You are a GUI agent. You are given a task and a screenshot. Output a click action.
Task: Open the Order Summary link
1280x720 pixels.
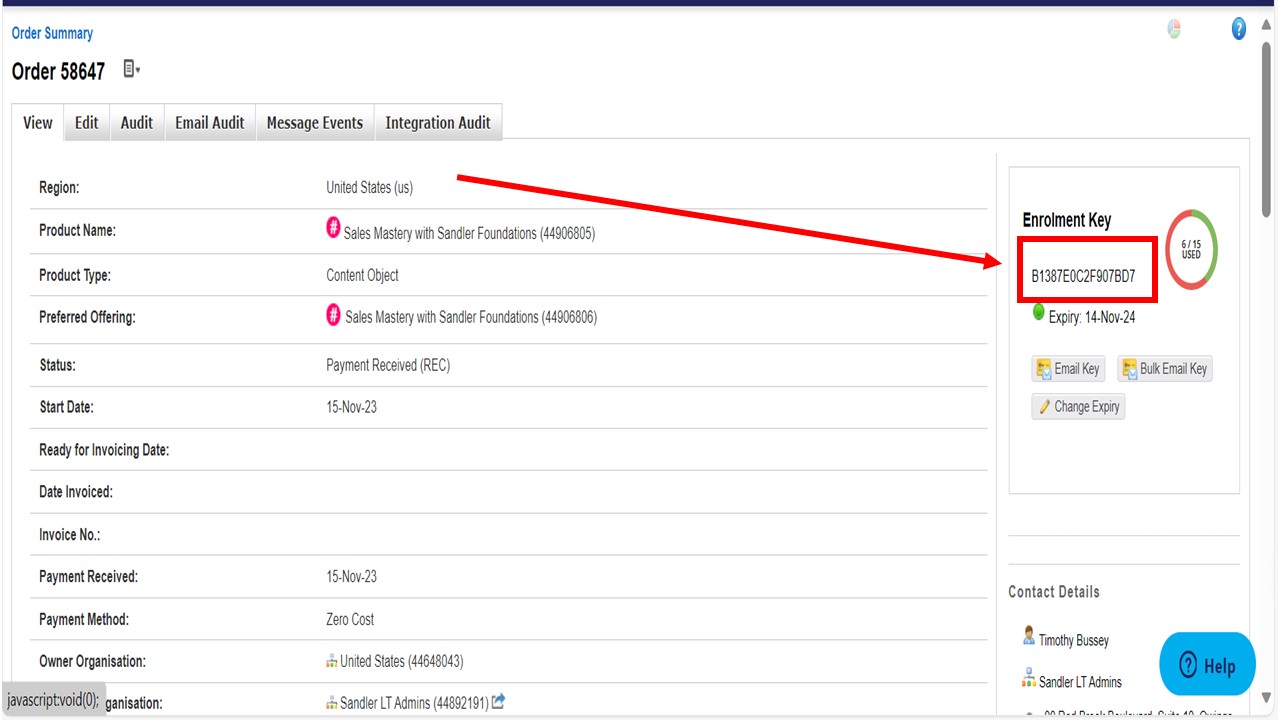click(x=51, y=32)
